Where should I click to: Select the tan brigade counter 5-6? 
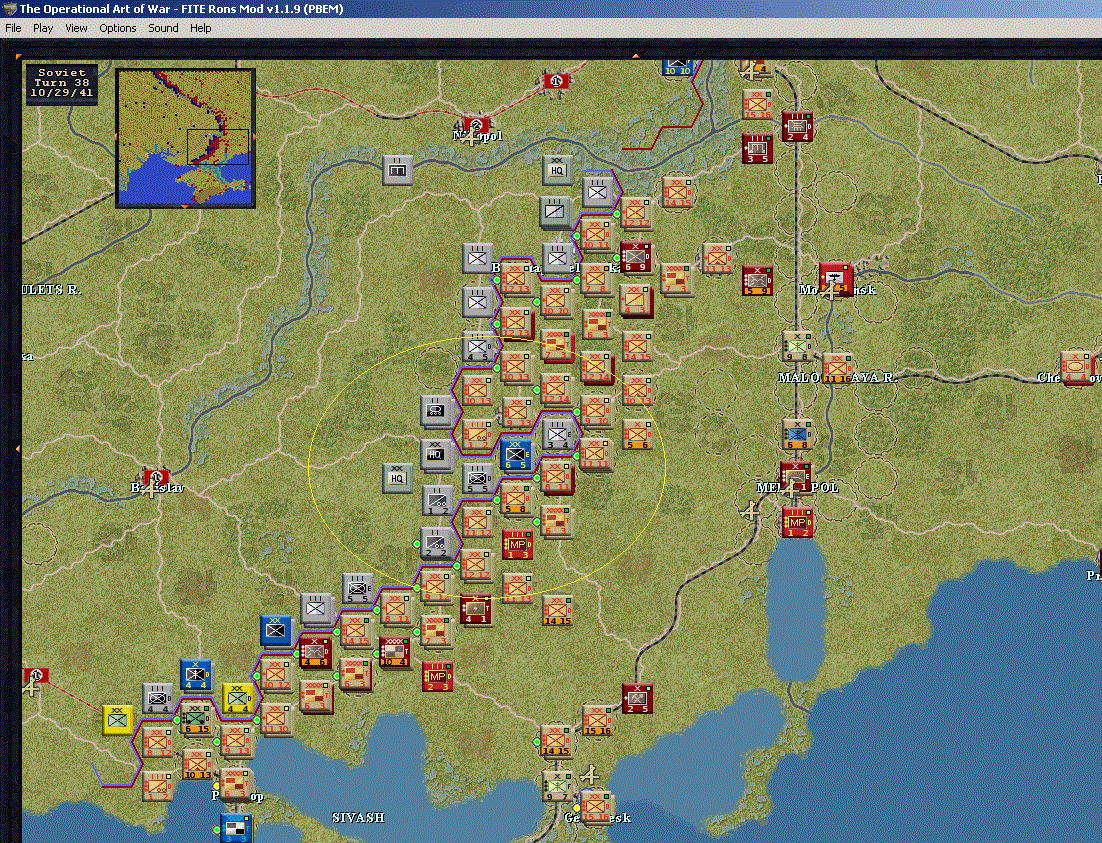pyautogui.click(x=637, y=434)
